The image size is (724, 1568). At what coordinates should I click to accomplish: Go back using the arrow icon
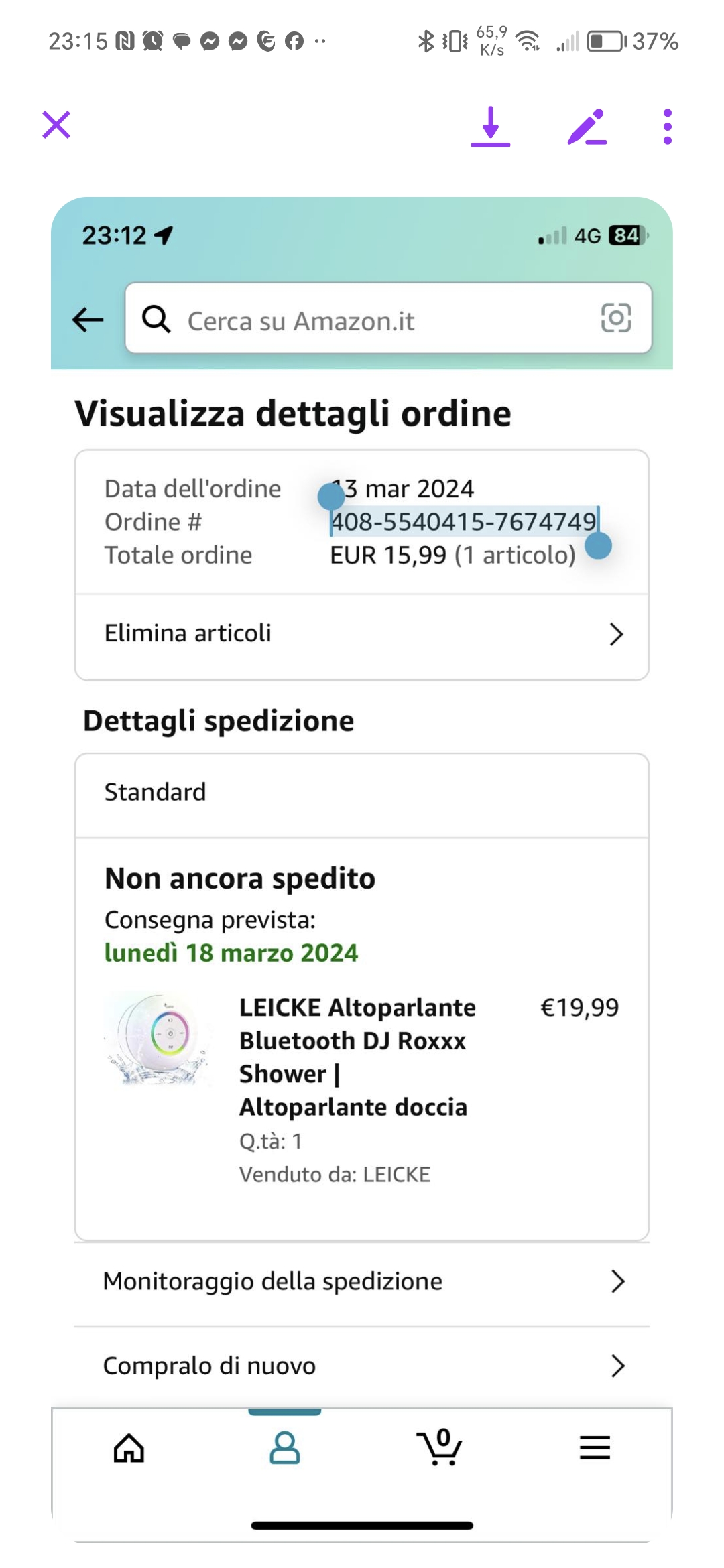click(x=88, y=320)
